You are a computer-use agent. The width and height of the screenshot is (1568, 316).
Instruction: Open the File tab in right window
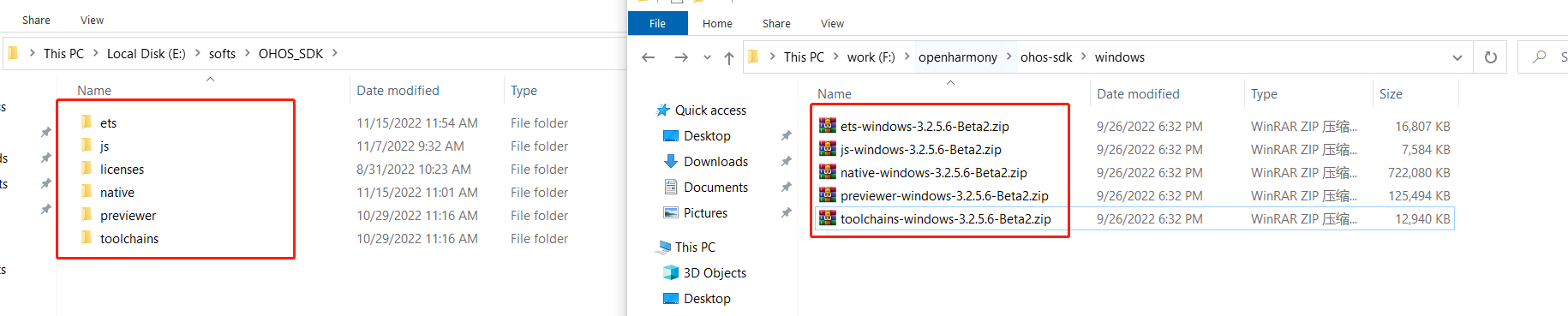[x=658, y=23]
